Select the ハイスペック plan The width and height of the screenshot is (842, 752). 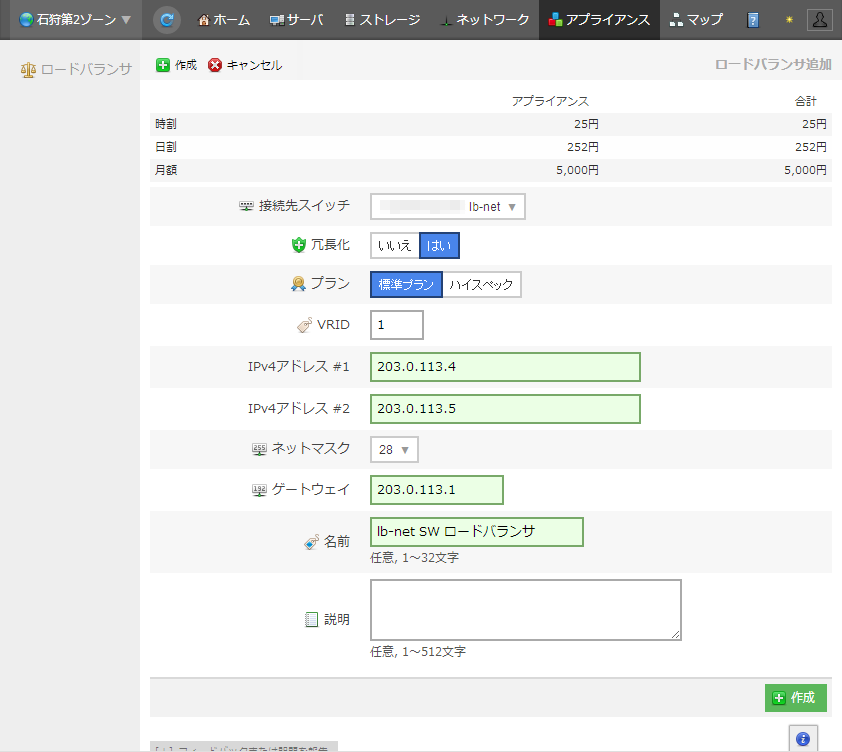point(481,285)
